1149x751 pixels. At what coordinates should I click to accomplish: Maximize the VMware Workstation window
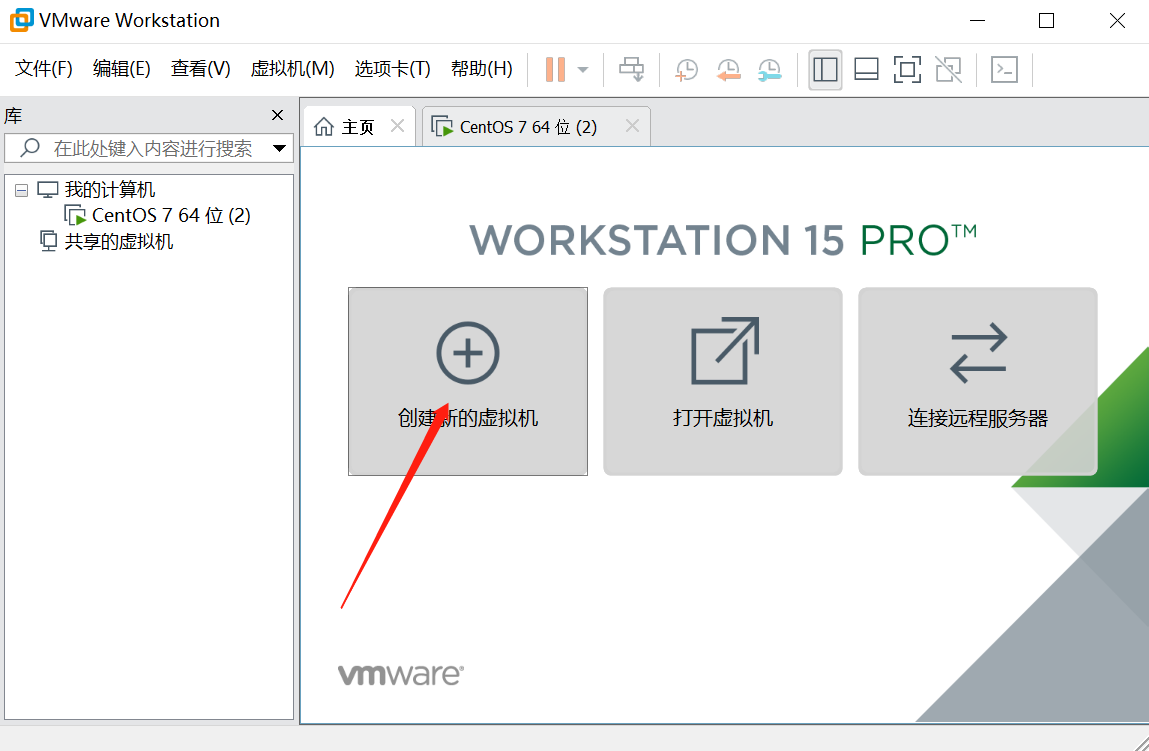click(x=1046, y=21)
